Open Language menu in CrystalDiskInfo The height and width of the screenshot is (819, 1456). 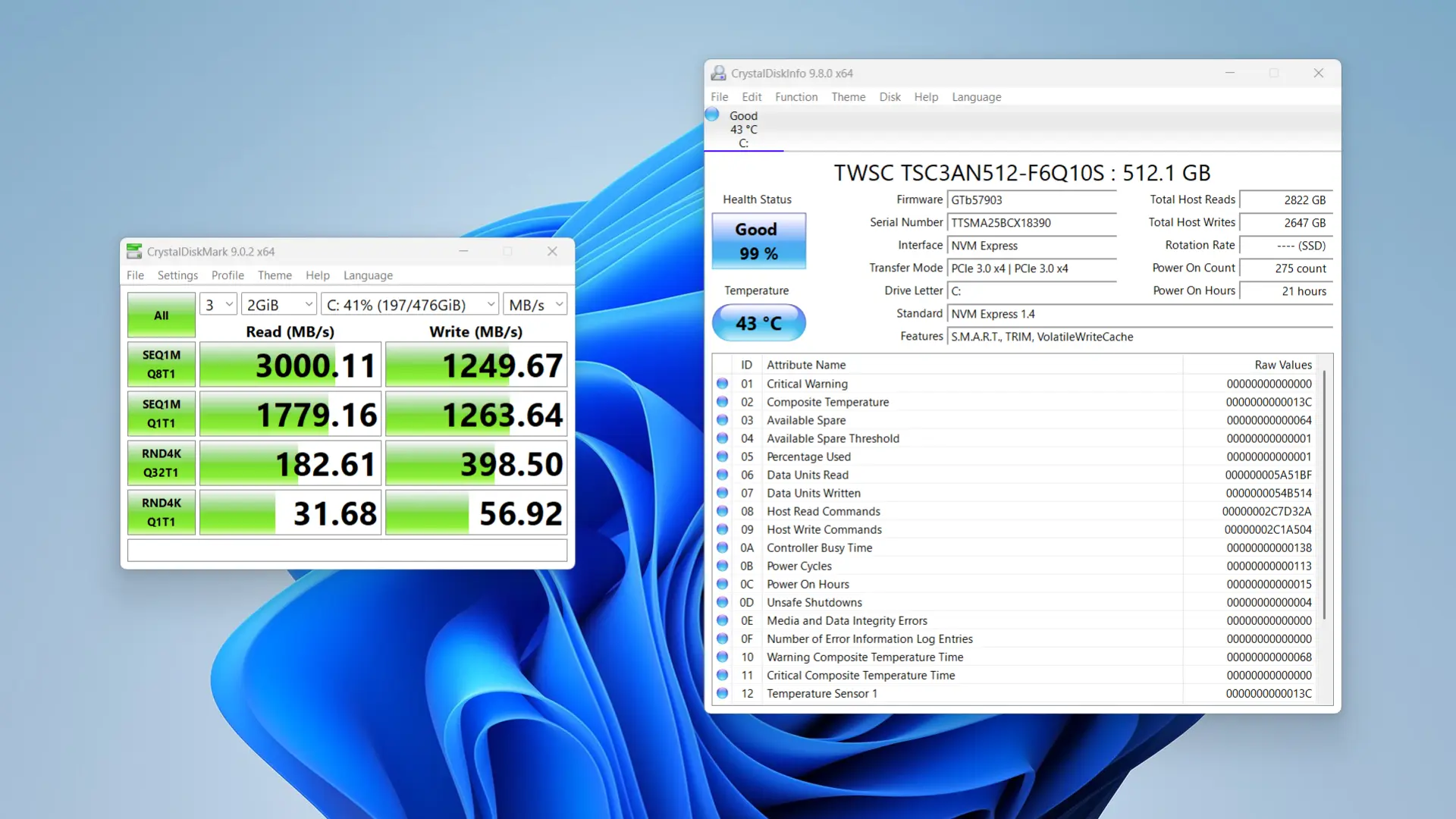point(977,97)
